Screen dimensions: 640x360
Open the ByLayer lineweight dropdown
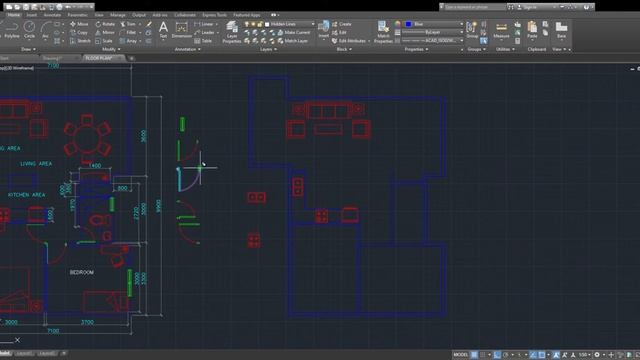point(433,32)
